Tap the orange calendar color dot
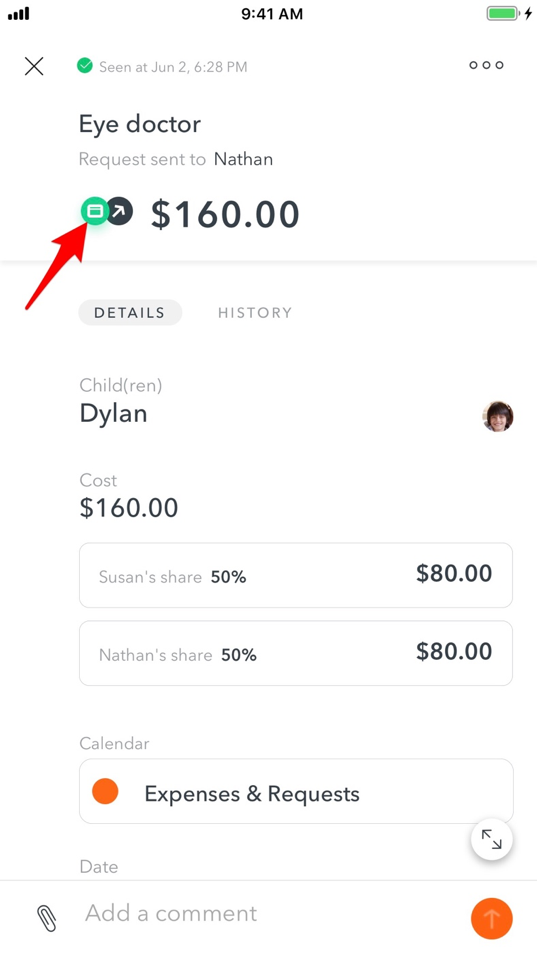This screenshot has height=956, width=537. pyautogui.click(x=105, y=791)
